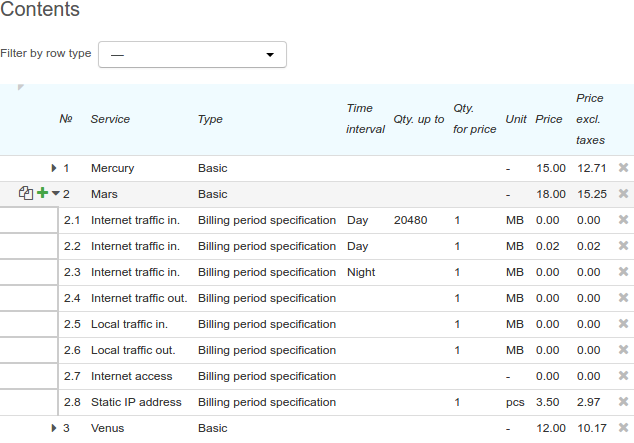
Task: Delete row 2.5 Local traffic in.
Action: 623,324
